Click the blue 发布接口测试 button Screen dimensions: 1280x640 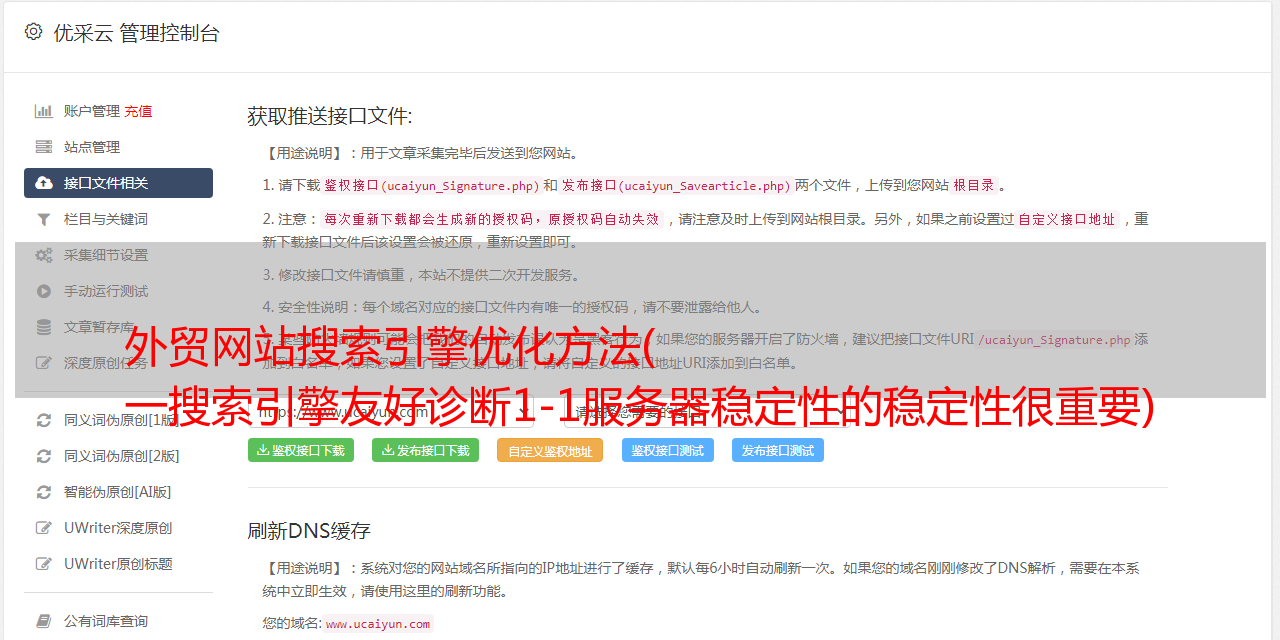click(778, 450)
